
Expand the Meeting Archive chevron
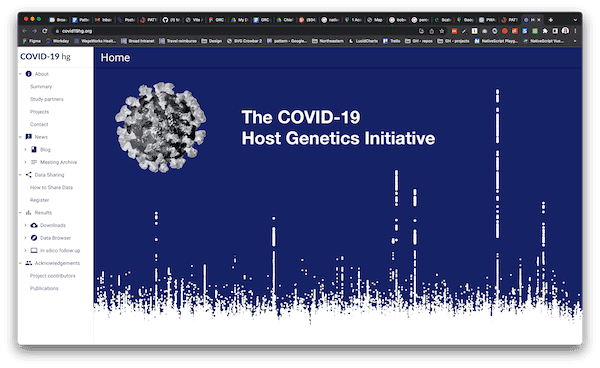pyautogui.click(x=25, y=162)
